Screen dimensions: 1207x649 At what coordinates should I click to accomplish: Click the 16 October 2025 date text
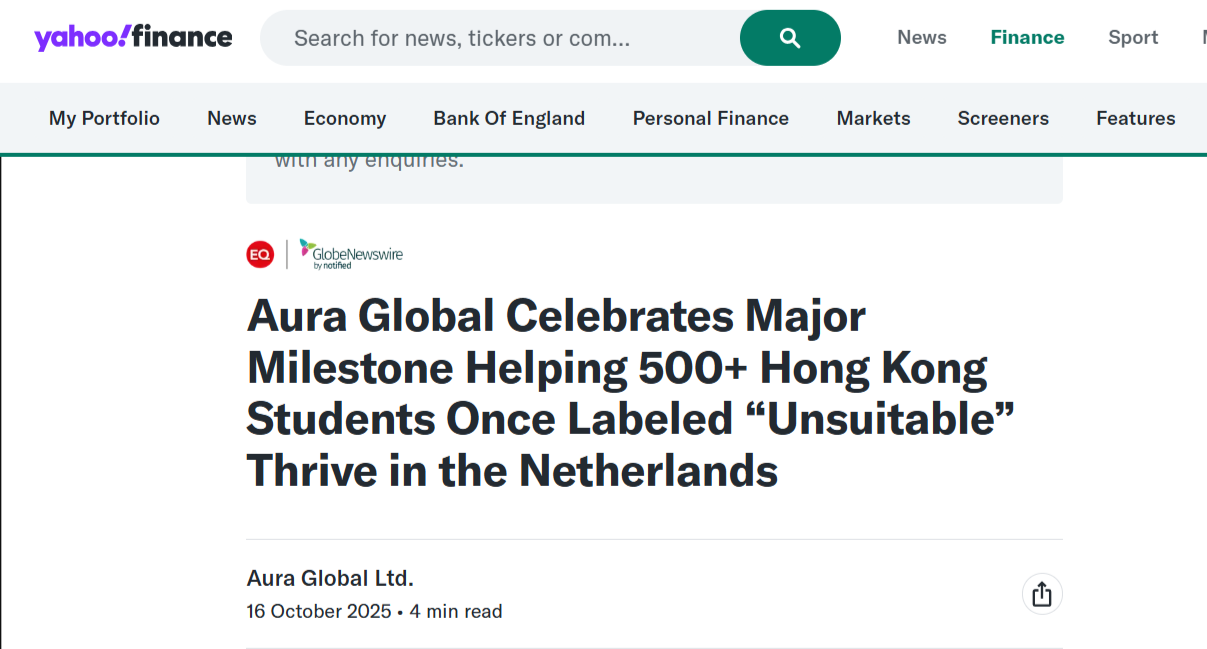point(319,611)
